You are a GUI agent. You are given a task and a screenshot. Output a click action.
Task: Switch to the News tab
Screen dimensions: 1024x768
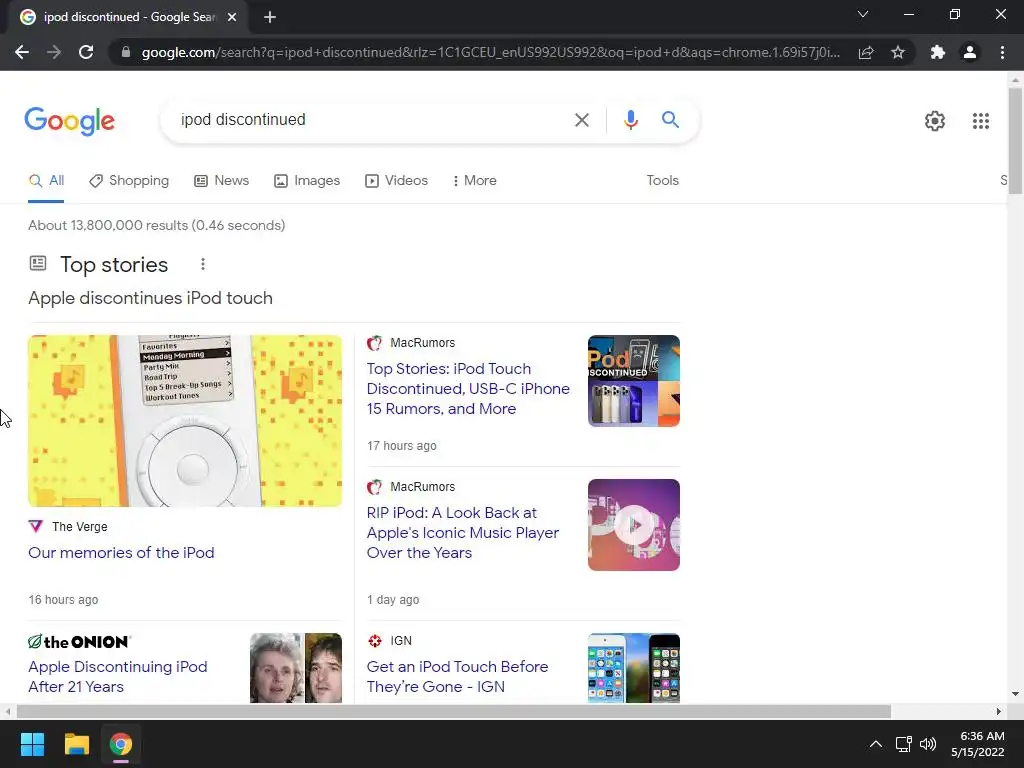(221, 181)
